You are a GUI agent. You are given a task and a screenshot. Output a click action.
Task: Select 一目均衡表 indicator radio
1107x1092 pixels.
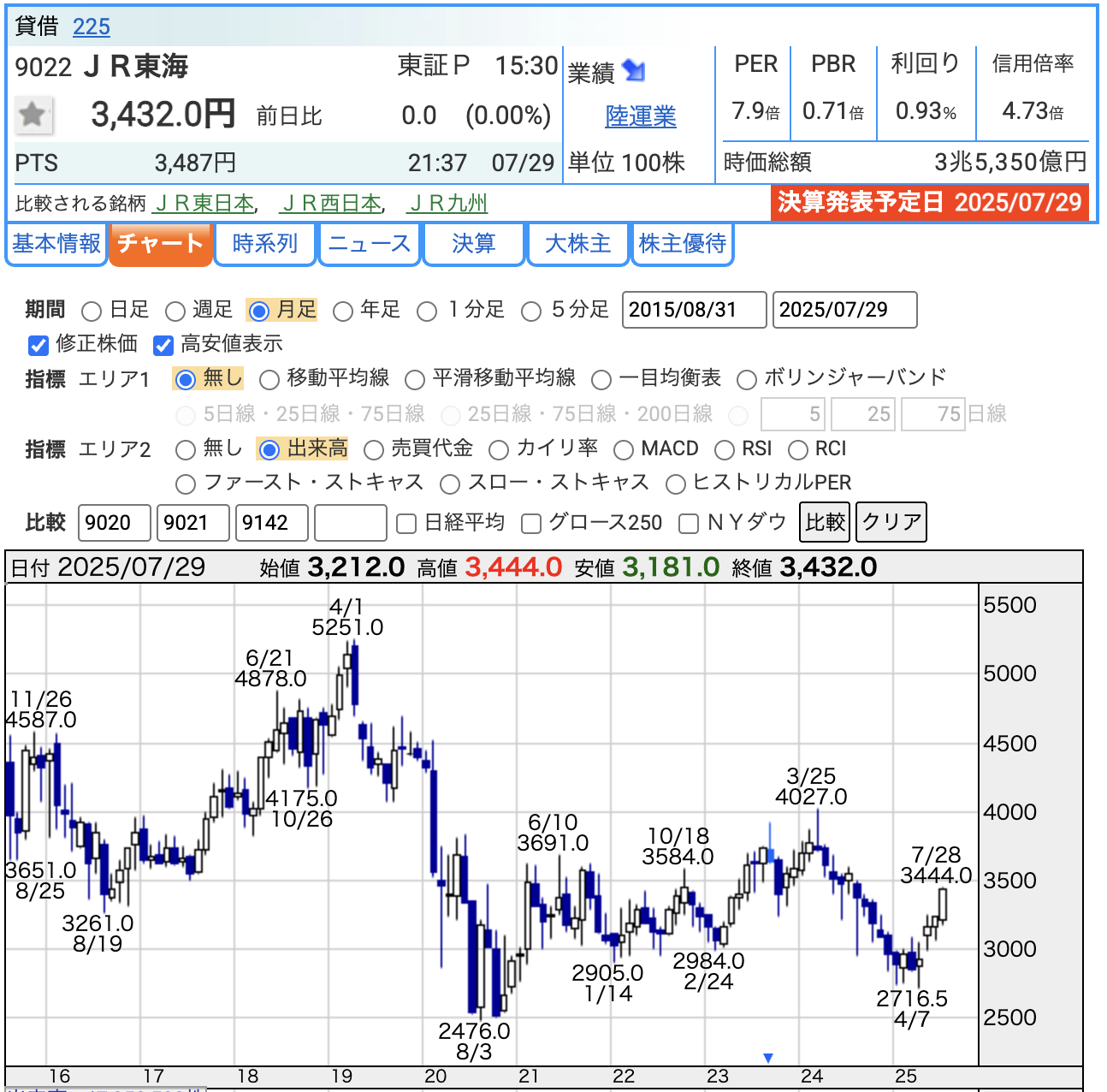tap(601, 379)
